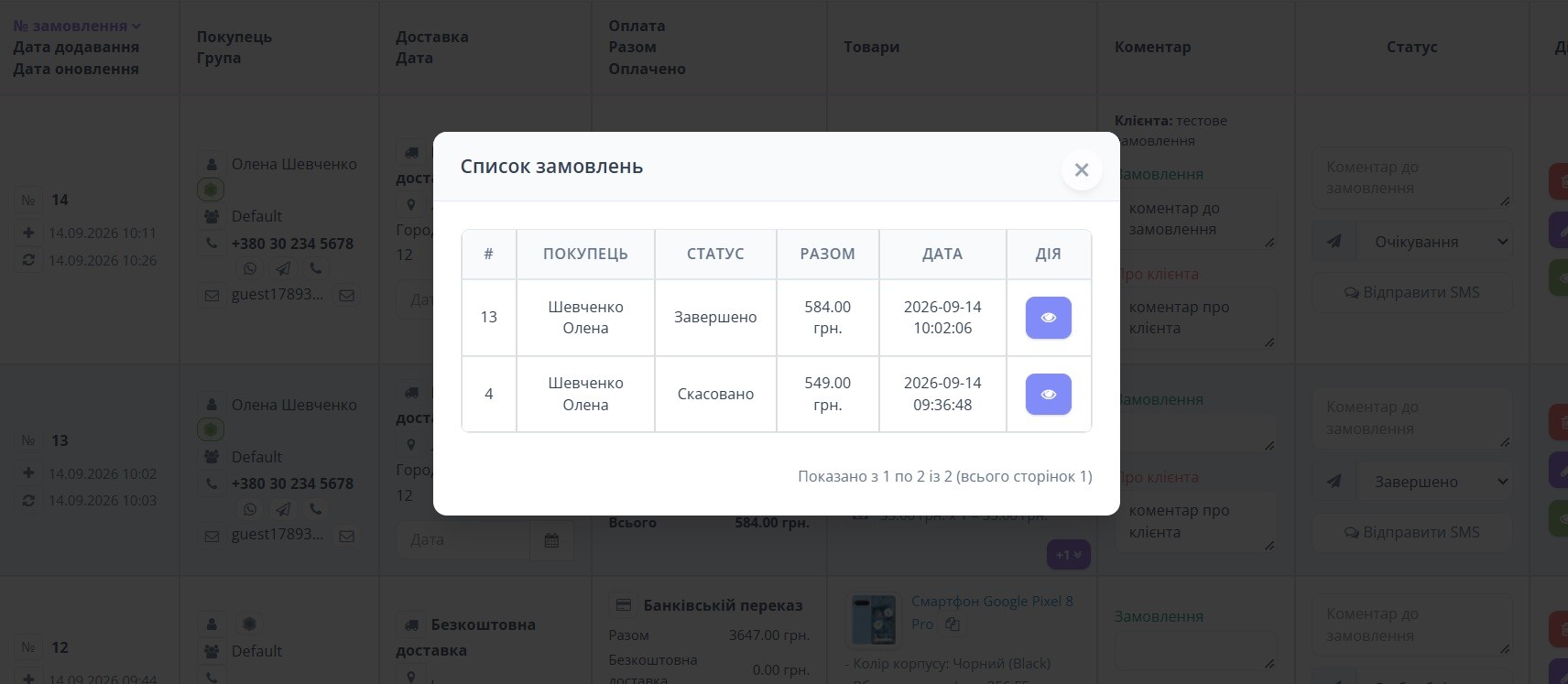Click the Google Pixel 8 Pro product thumbnail
The height and width of the screenshot is (684, 1568).
[x=874, y=620]
